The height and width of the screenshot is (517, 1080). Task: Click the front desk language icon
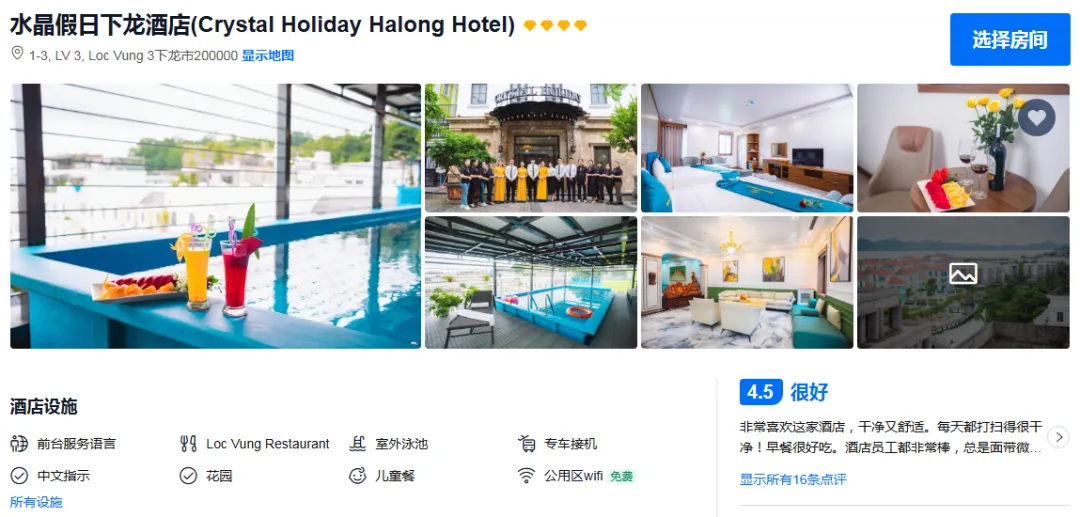pos(19,444)
